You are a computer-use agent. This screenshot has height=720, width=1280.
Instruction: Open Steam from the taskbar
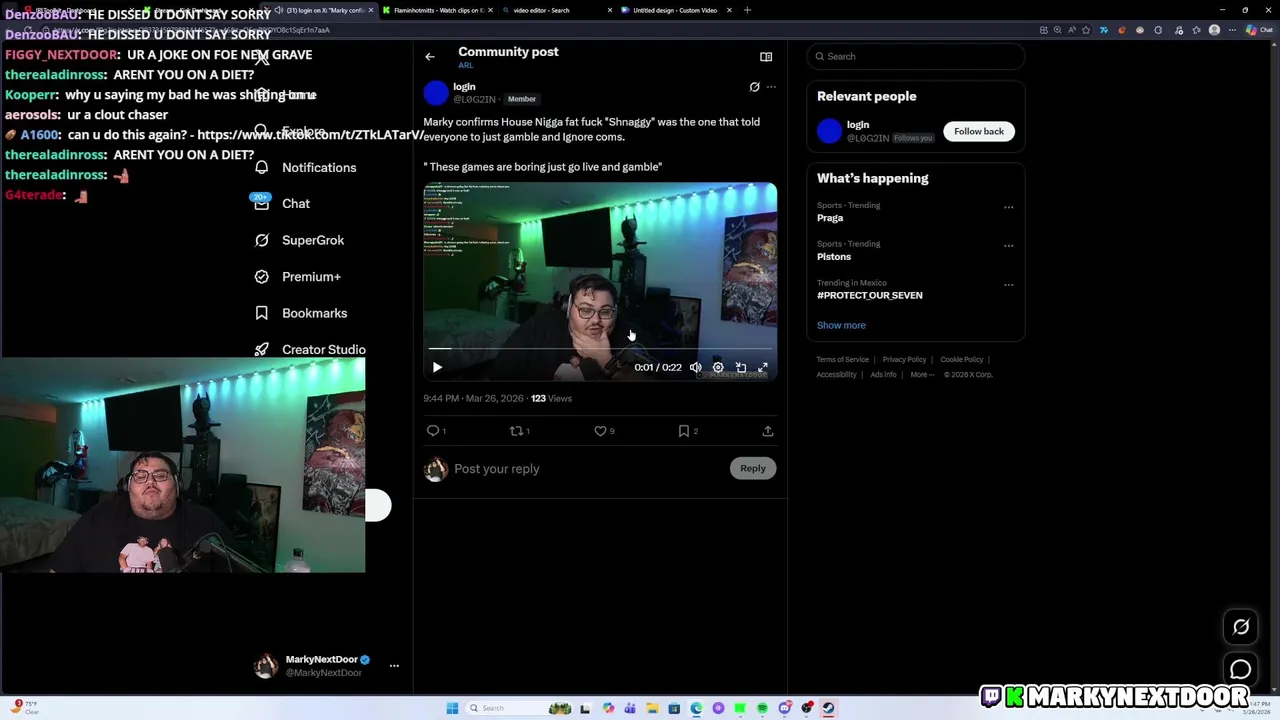pyautogui.click(x=828, y=708)
